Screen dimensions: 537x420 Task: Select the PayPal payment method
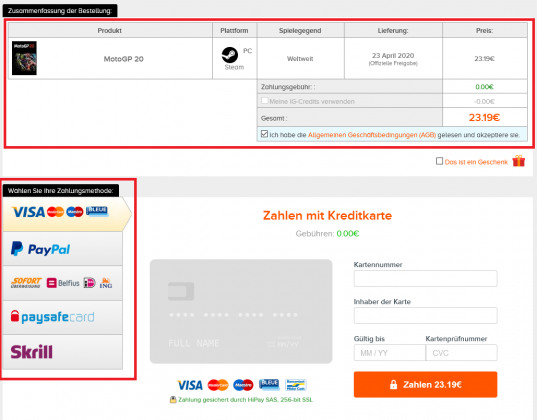63,249
